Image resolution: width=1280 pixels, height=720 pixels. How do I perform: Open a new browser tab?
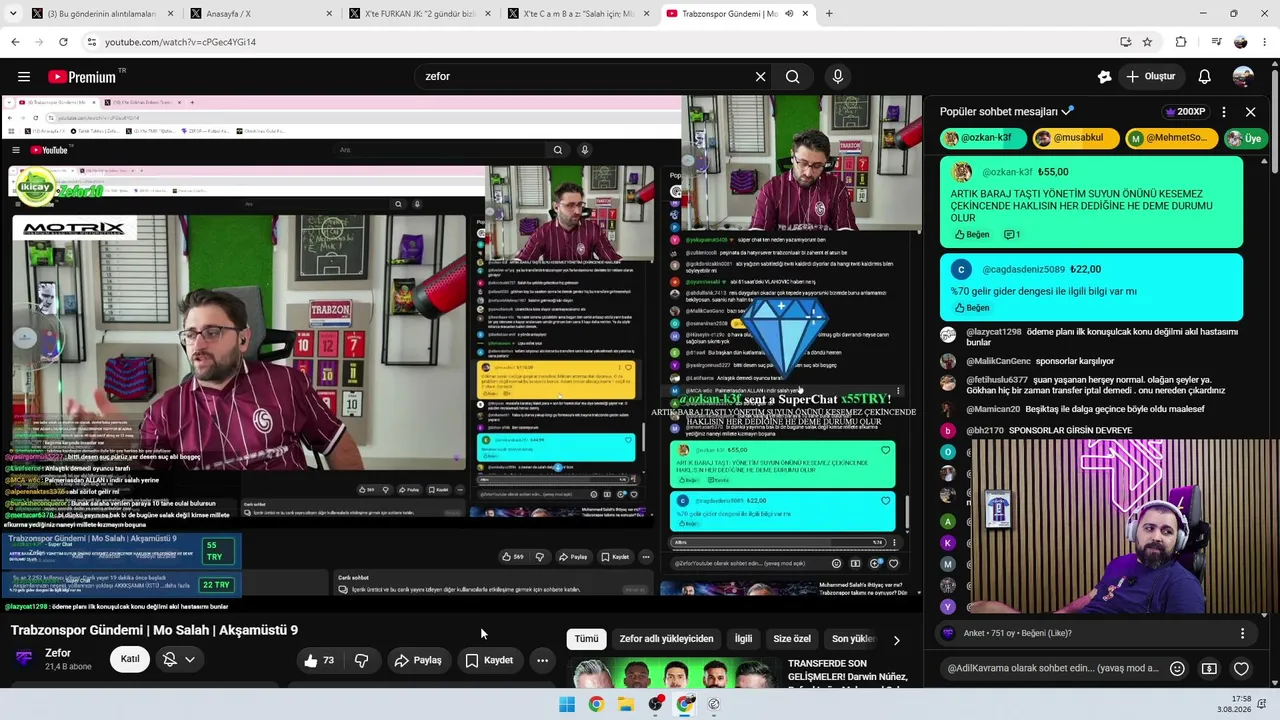[829, 14]
